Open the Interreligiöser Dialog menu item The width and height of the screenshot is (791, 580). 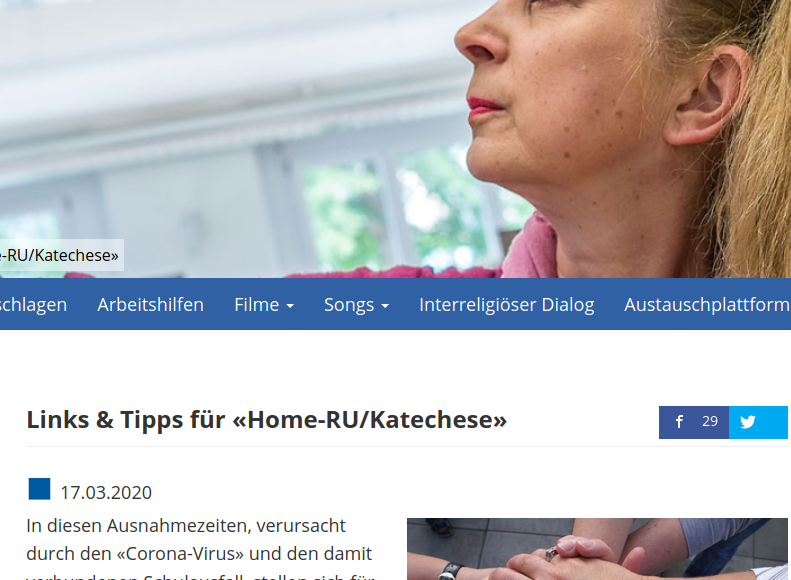coord(506,305)
